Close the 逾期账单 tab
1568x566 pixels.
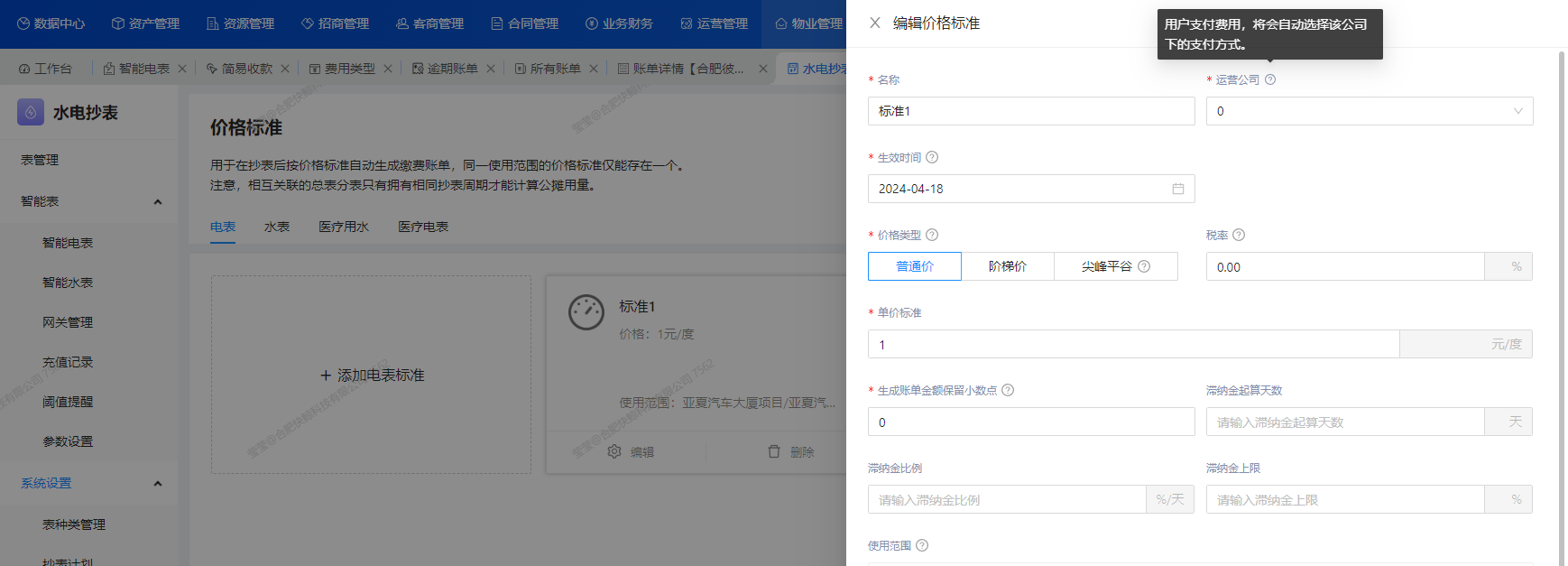[x=491, y=69]
